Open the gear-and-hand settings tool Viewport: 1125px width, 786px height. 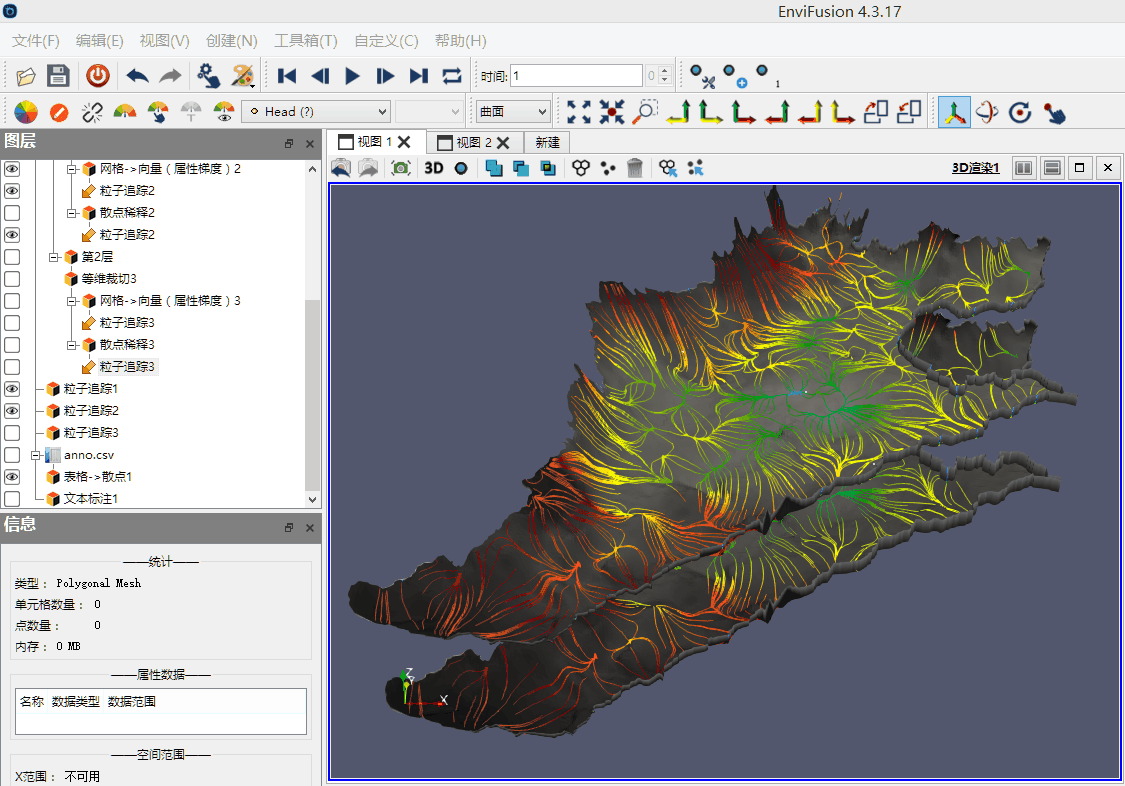click(208, 76)
